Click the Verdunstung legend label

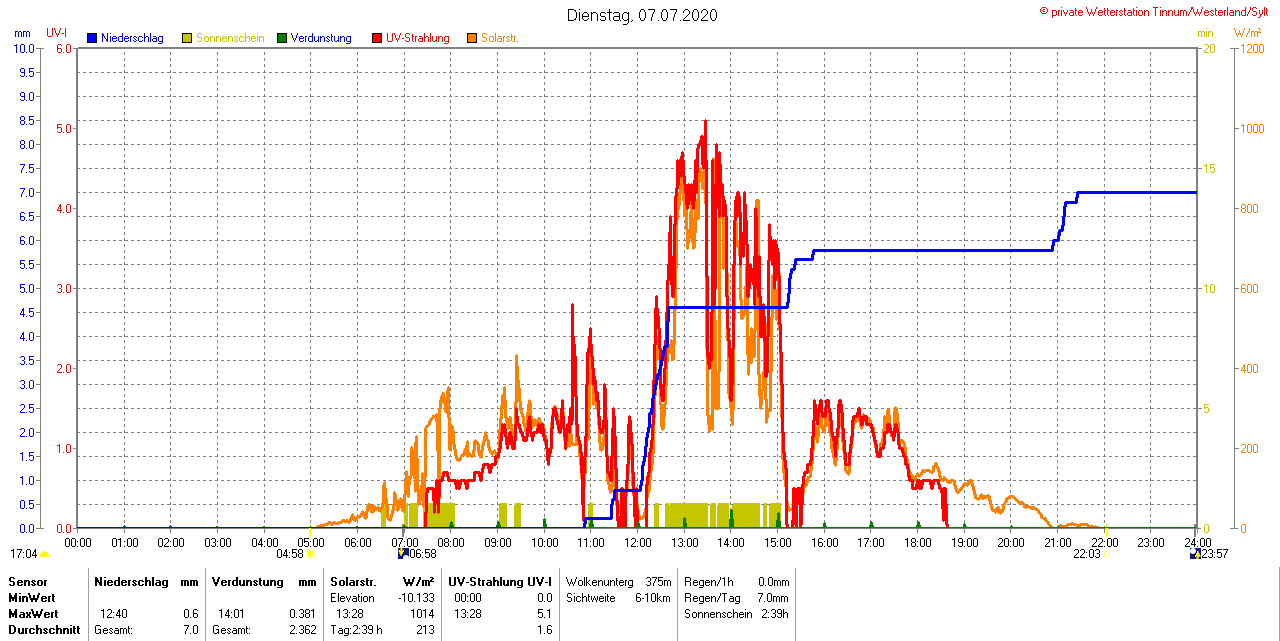tap(321, 38)
